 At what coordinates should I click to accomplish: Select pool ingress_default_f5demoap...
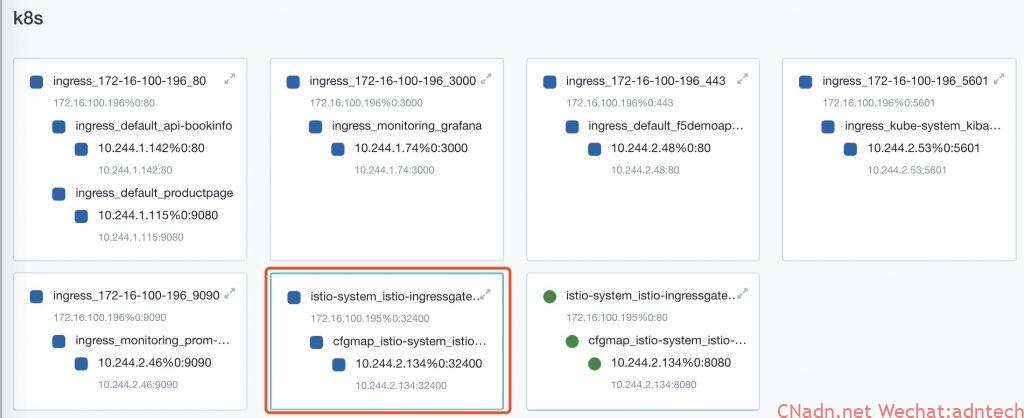coord(666,126)
